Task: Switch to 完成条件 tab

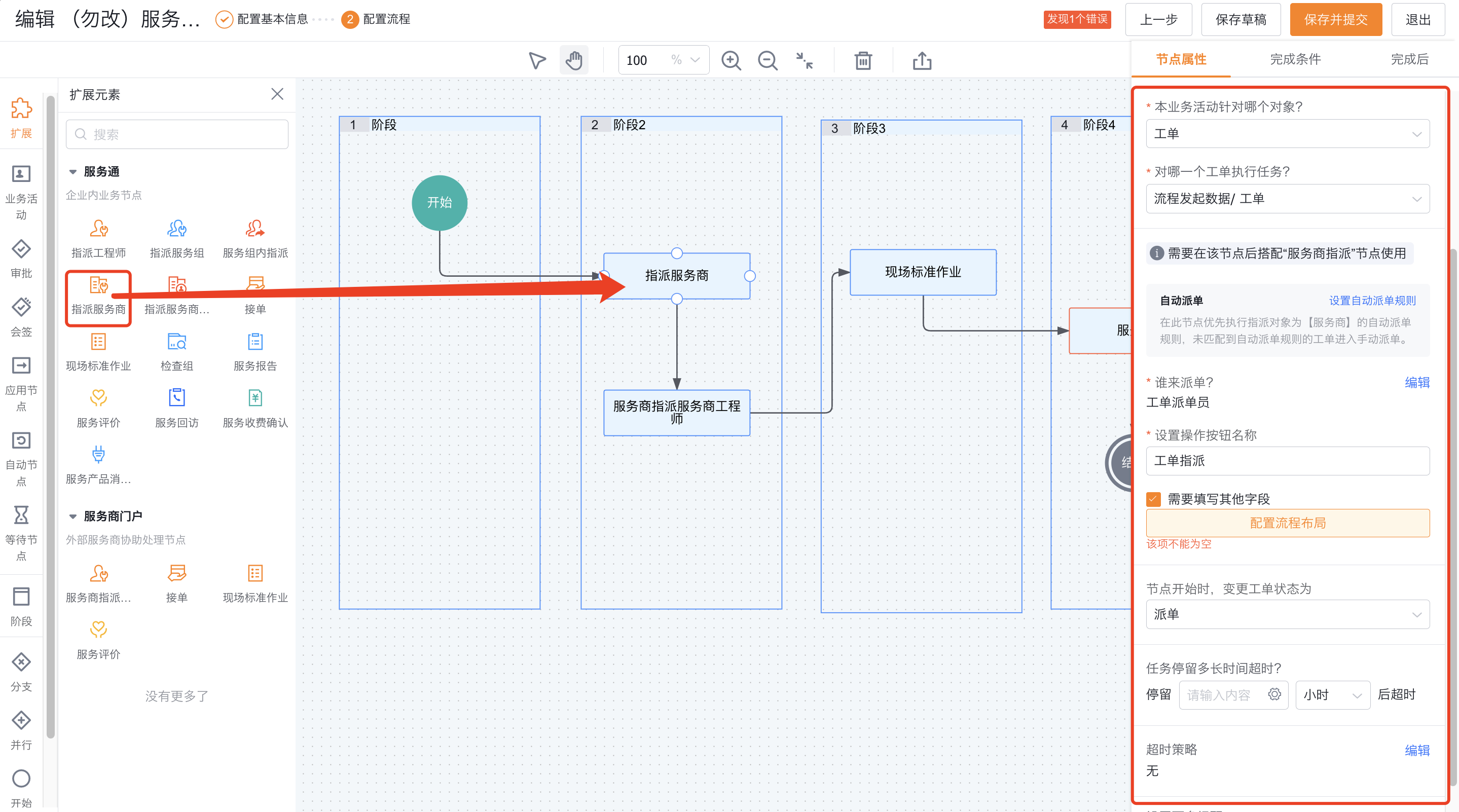Action: (1295, 59)
